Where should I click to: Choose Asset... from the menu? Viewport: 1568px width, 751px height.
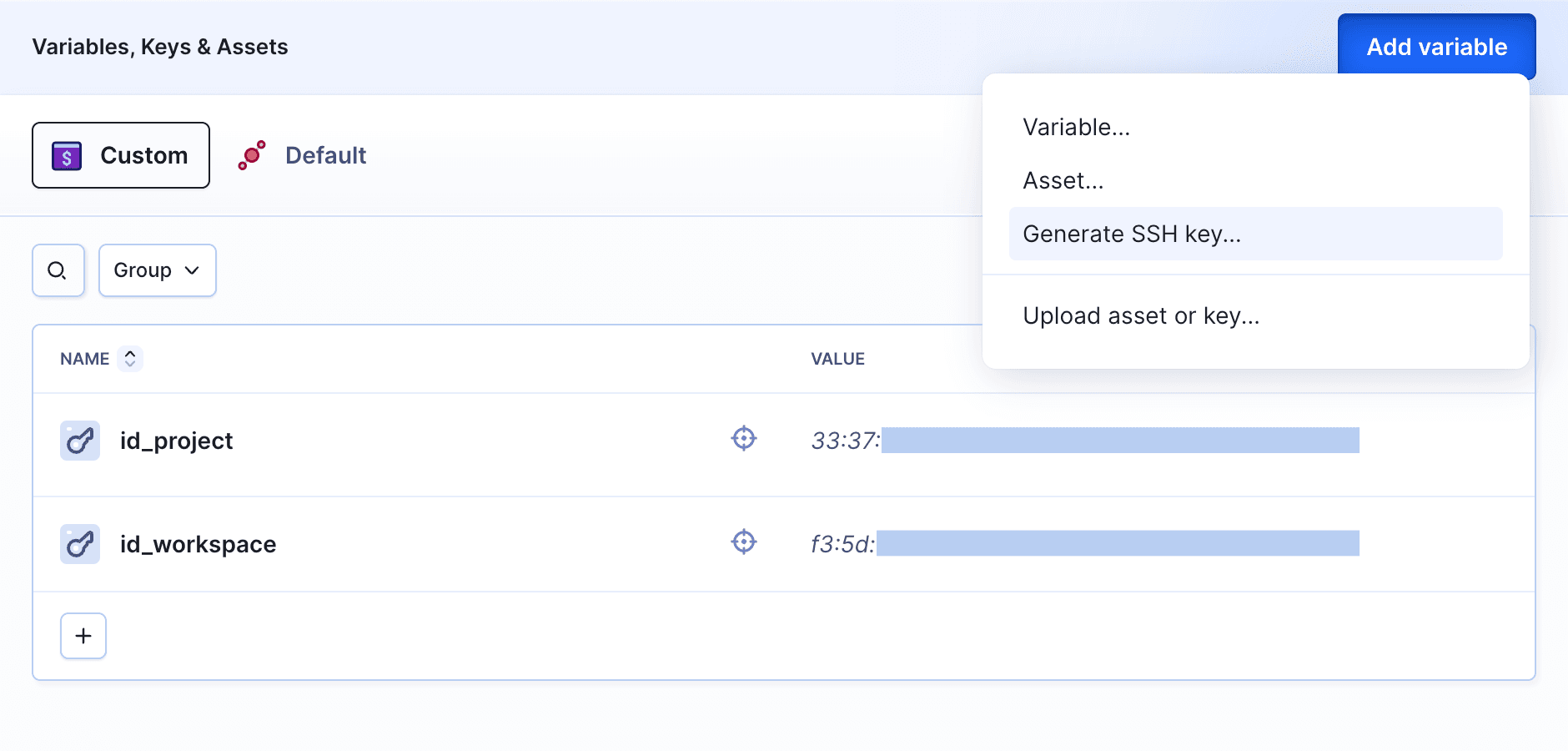click(x=1063, y=180)
